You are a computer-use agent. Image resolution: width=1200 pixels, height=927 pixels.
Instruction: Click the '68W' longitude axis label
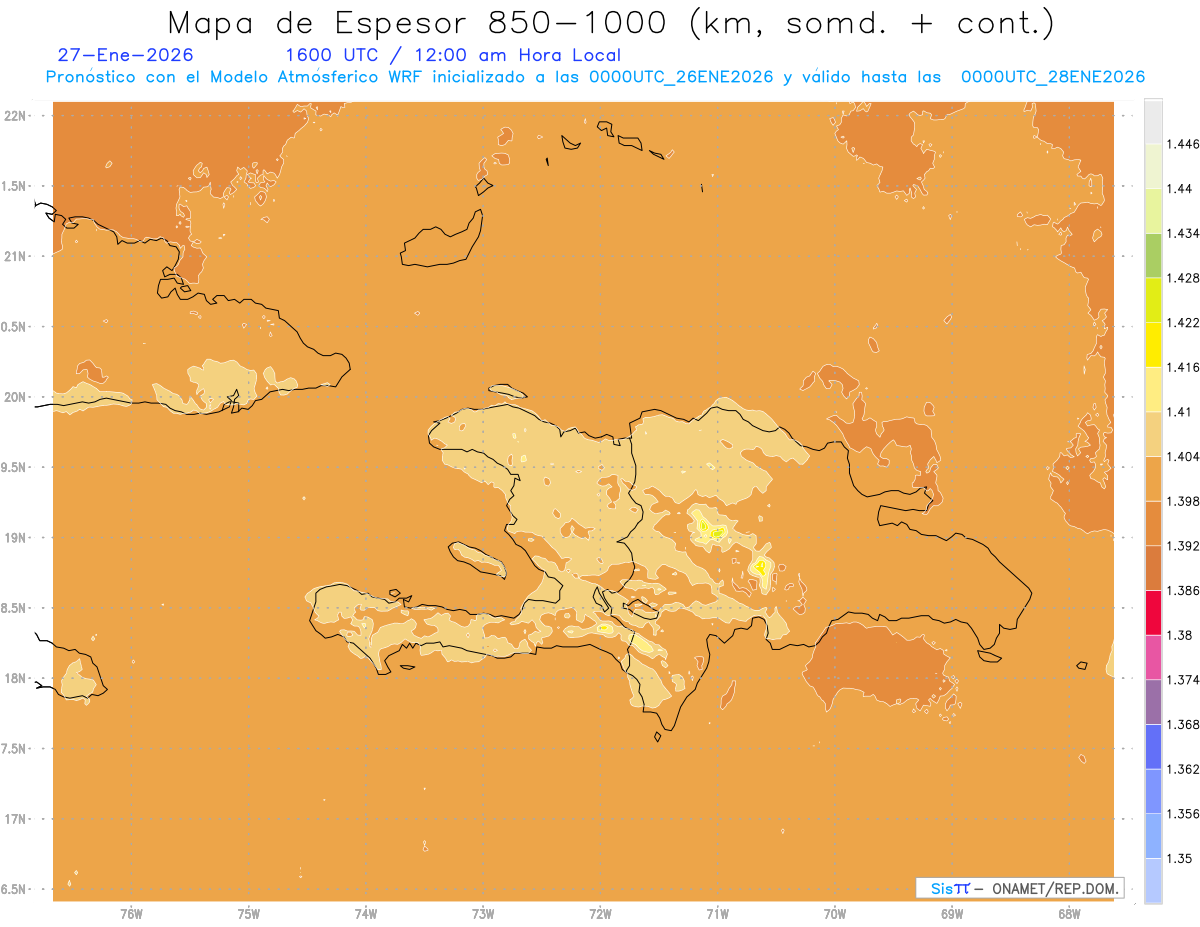tap(1068, 914)
